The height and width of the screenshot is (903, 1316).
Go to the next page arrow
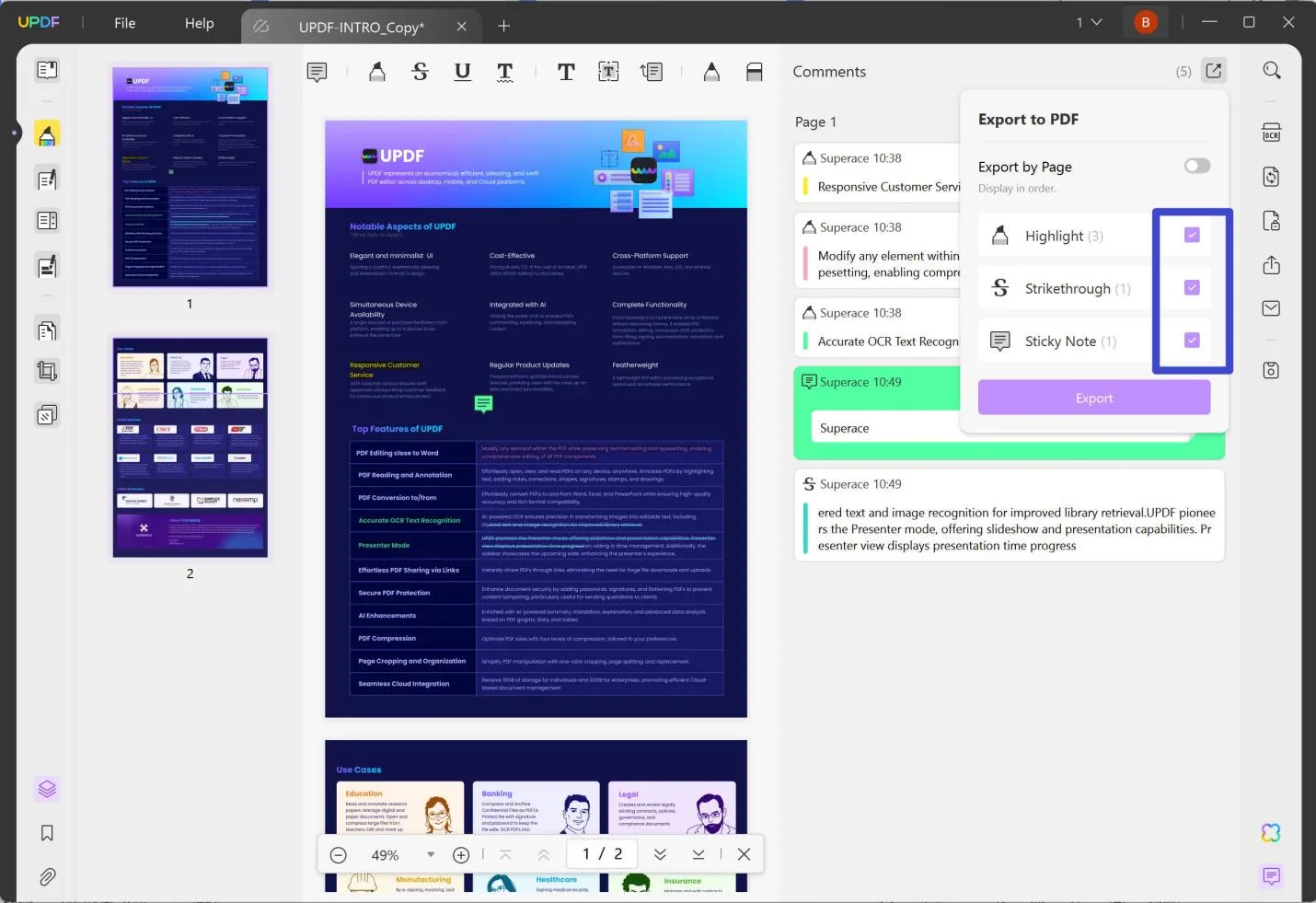pyautogui.click(x=660, y=855)
